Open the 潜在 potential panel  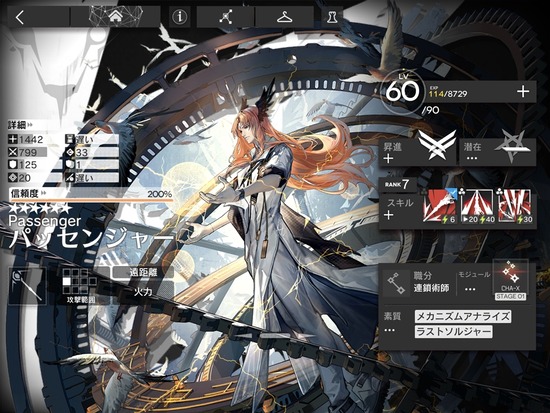tap(497, 151)
